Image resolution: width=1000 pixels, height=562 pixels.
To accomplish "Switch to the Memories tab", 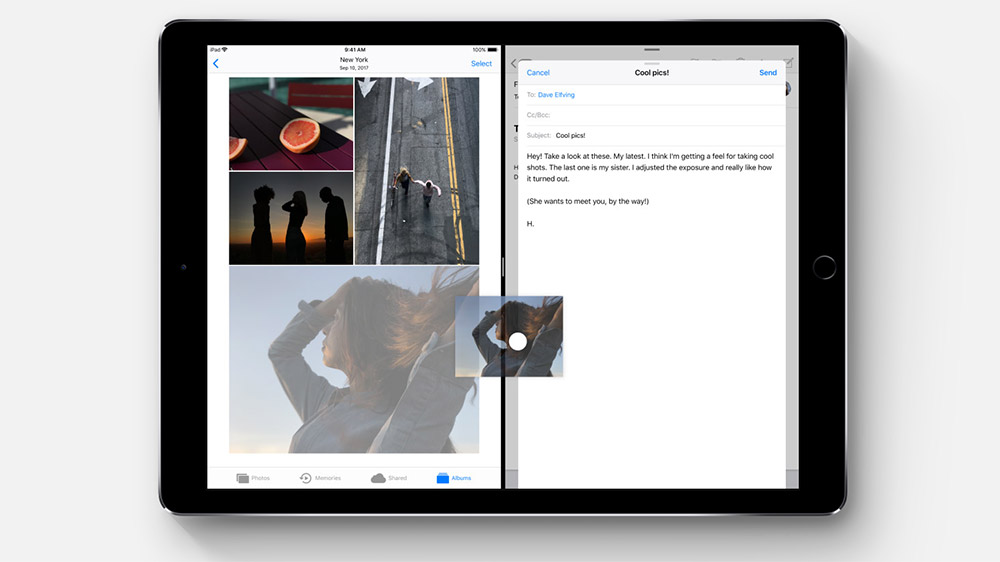I will click(320, 478).
